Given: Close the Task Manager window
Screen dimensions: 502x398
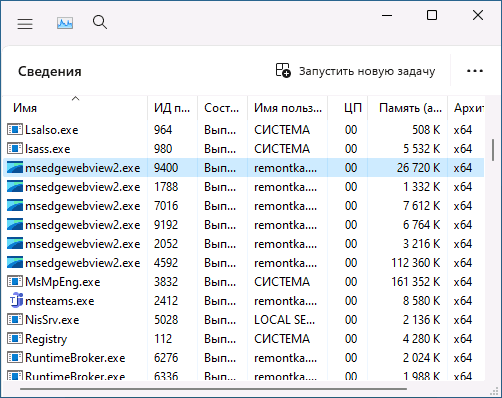Looking at the screenshot, I should [x=478, y=15].
